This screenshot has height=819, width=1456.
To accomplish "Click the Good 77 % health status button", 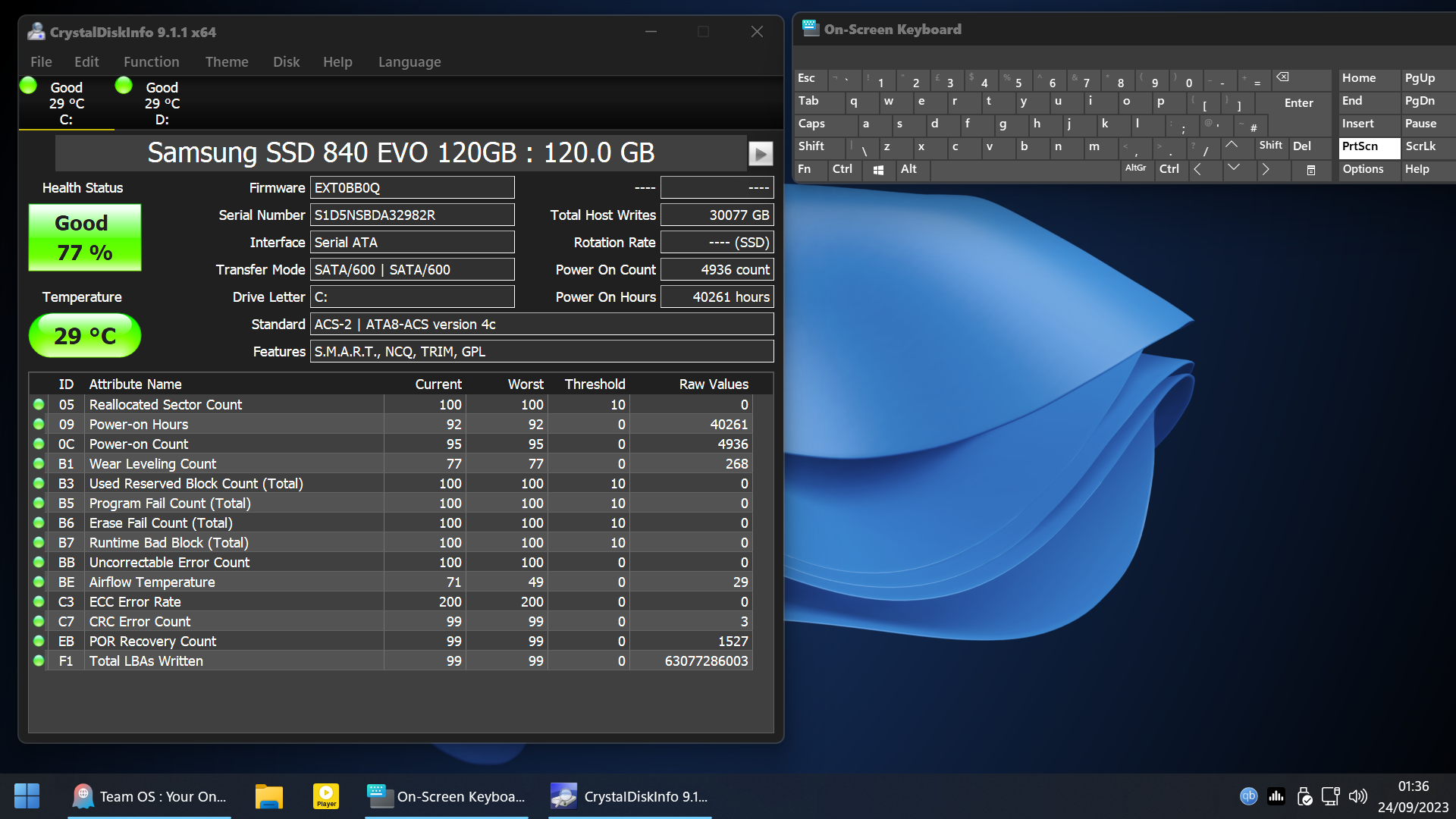I will [x=85, y=237].
